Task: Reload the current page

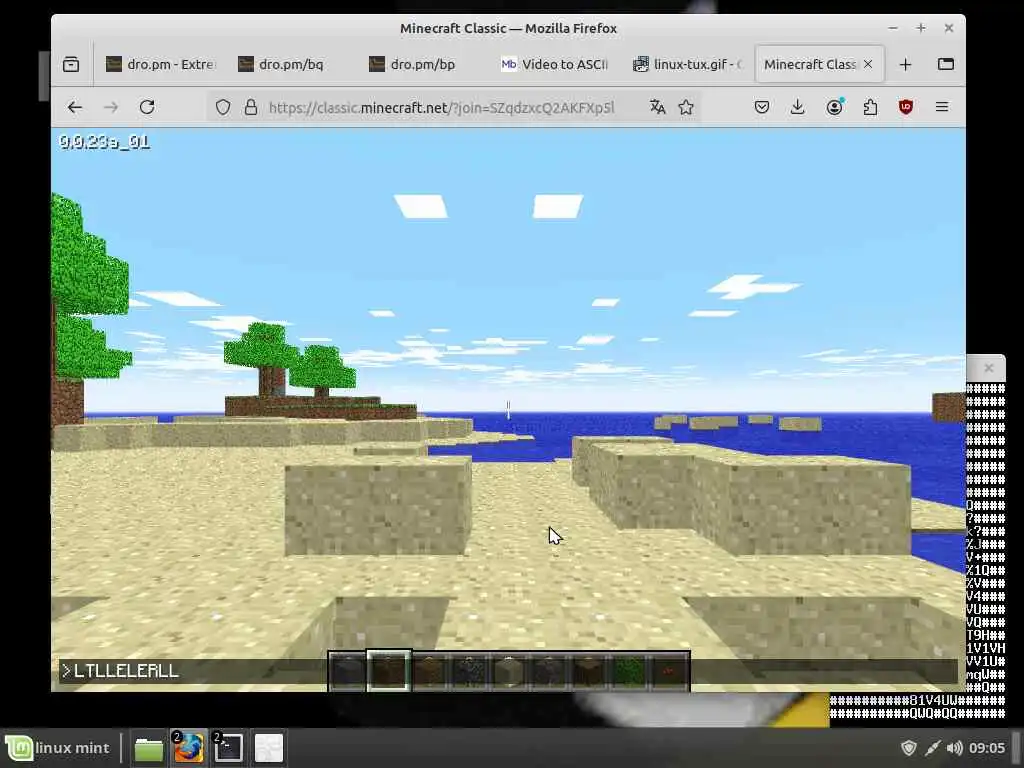Action: tap(147, 107)
